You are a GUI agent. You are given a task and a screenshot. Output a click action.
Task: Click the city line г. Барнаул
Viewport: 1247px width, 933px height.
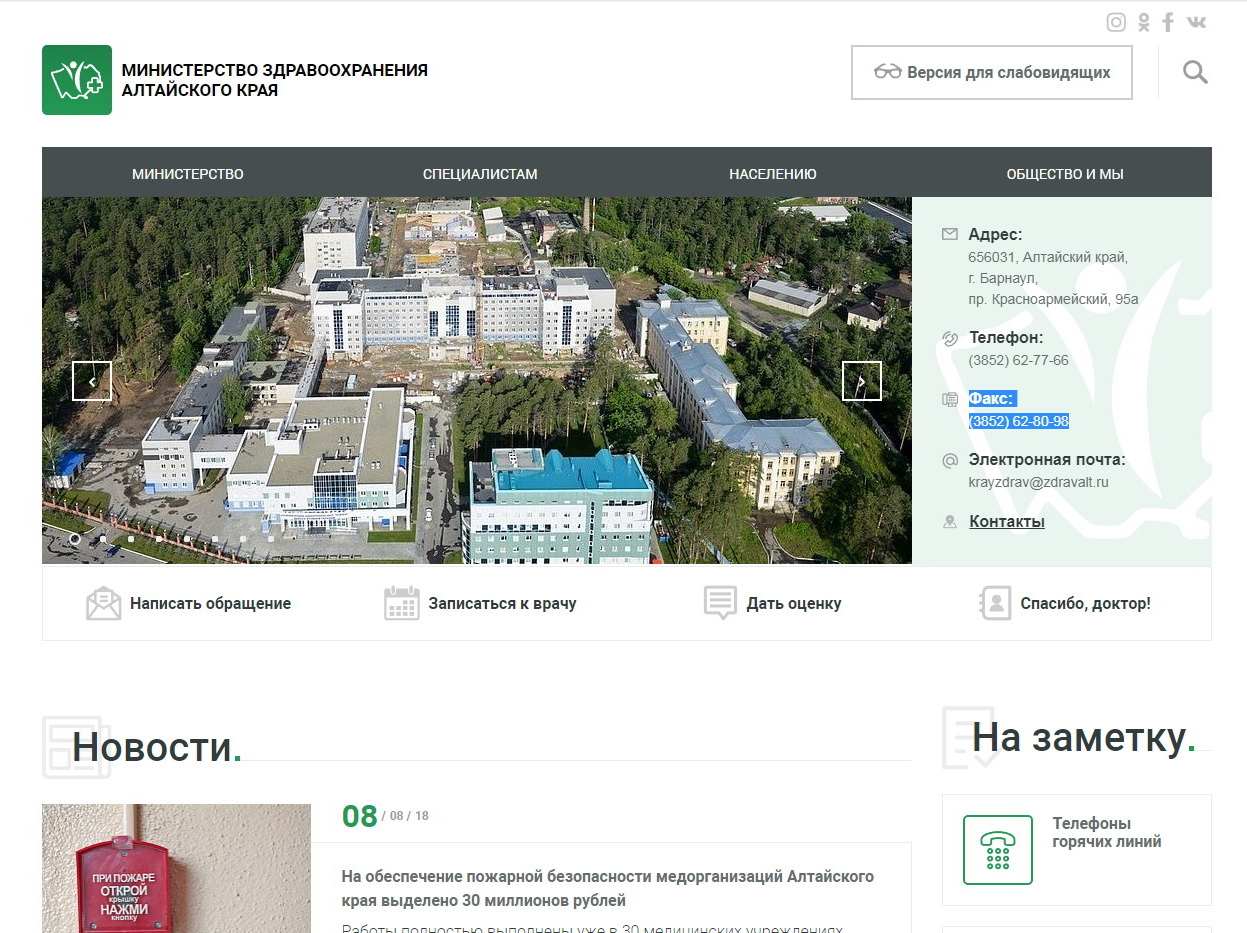(1003, 278)
